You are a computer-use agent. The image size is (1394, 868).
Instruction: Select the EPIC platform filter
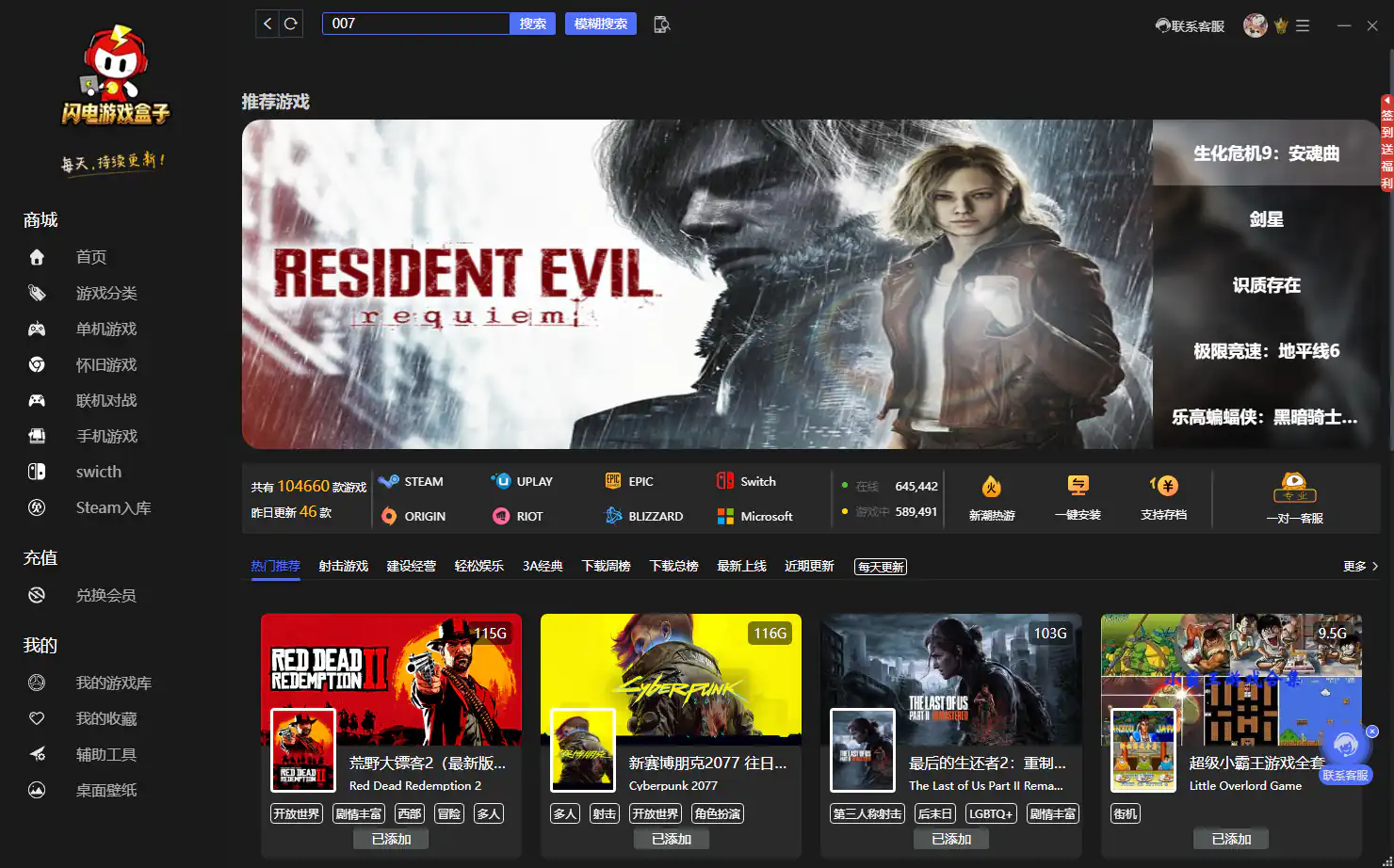628,481
